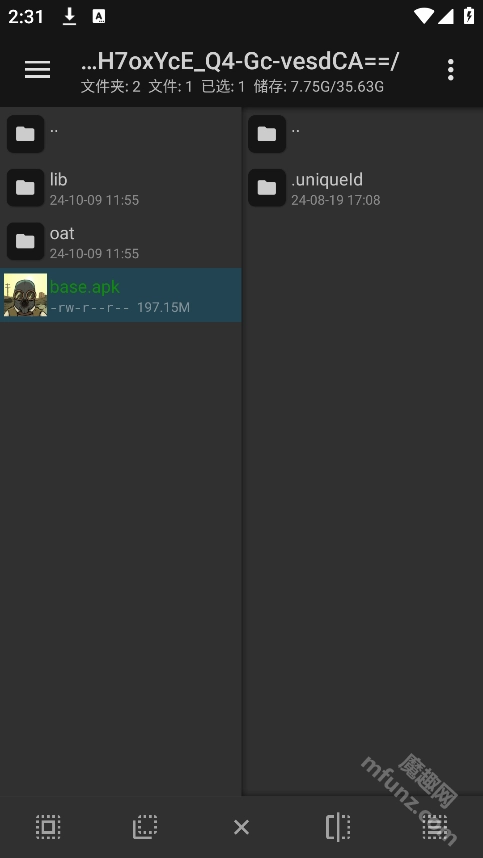Open the .uniqueId folder icon

(267, 188)
